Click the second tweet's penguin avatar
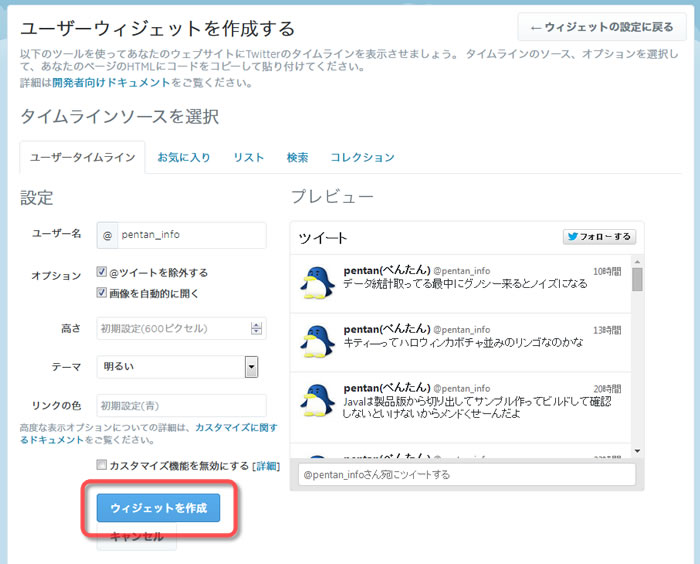The image size is (700, 564). (x=317, y=341)
